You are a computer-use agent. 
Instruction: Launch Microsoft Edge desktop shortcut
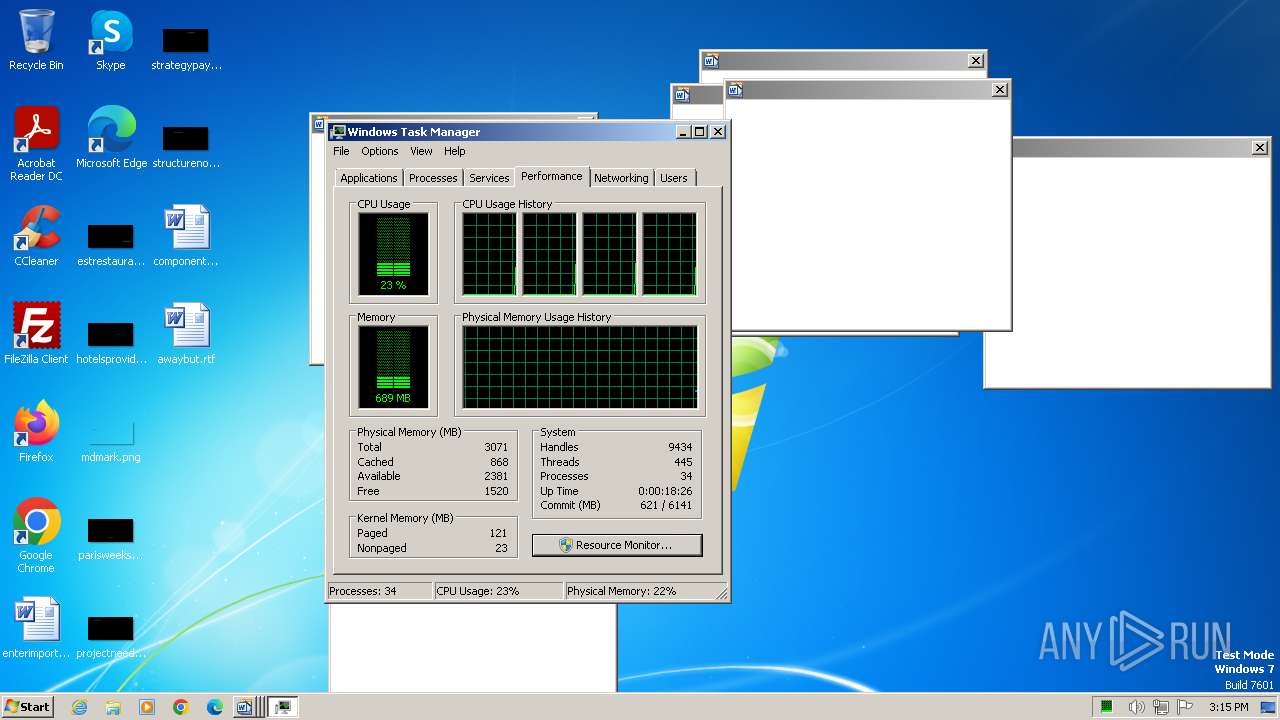pyautogui.click(x=111, y=138)
